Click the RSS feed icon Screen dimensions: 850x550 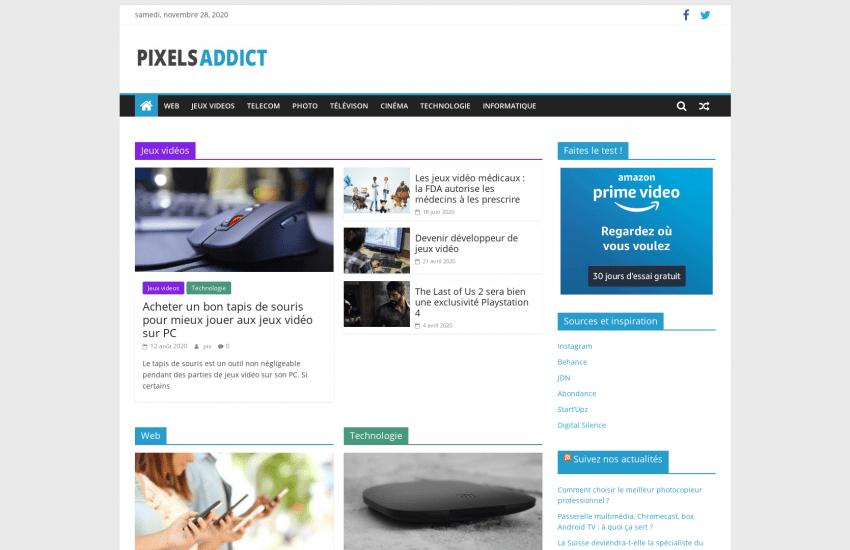[x=567, y=458]
